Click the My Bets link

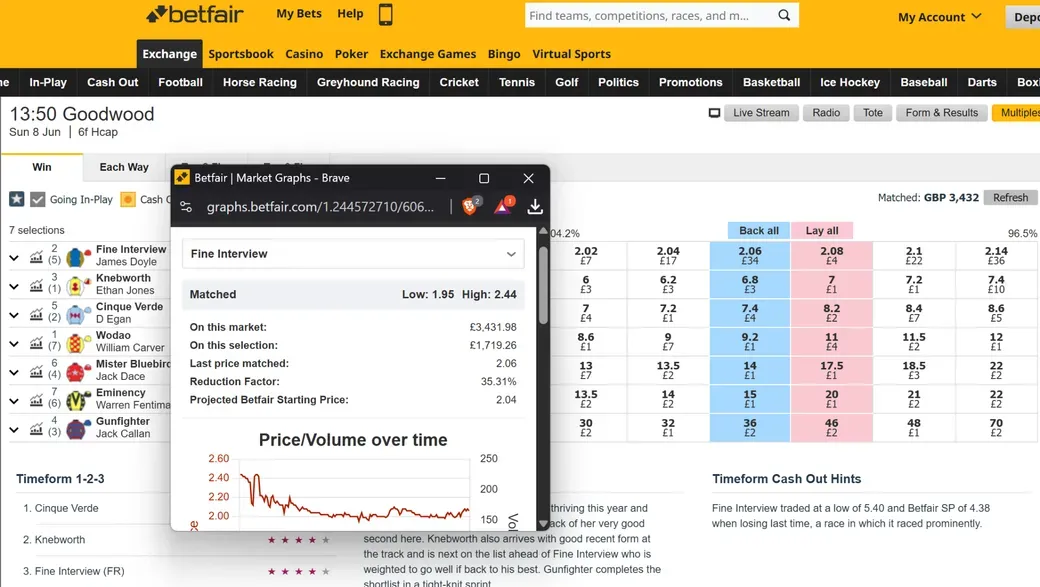click(299, 13)
